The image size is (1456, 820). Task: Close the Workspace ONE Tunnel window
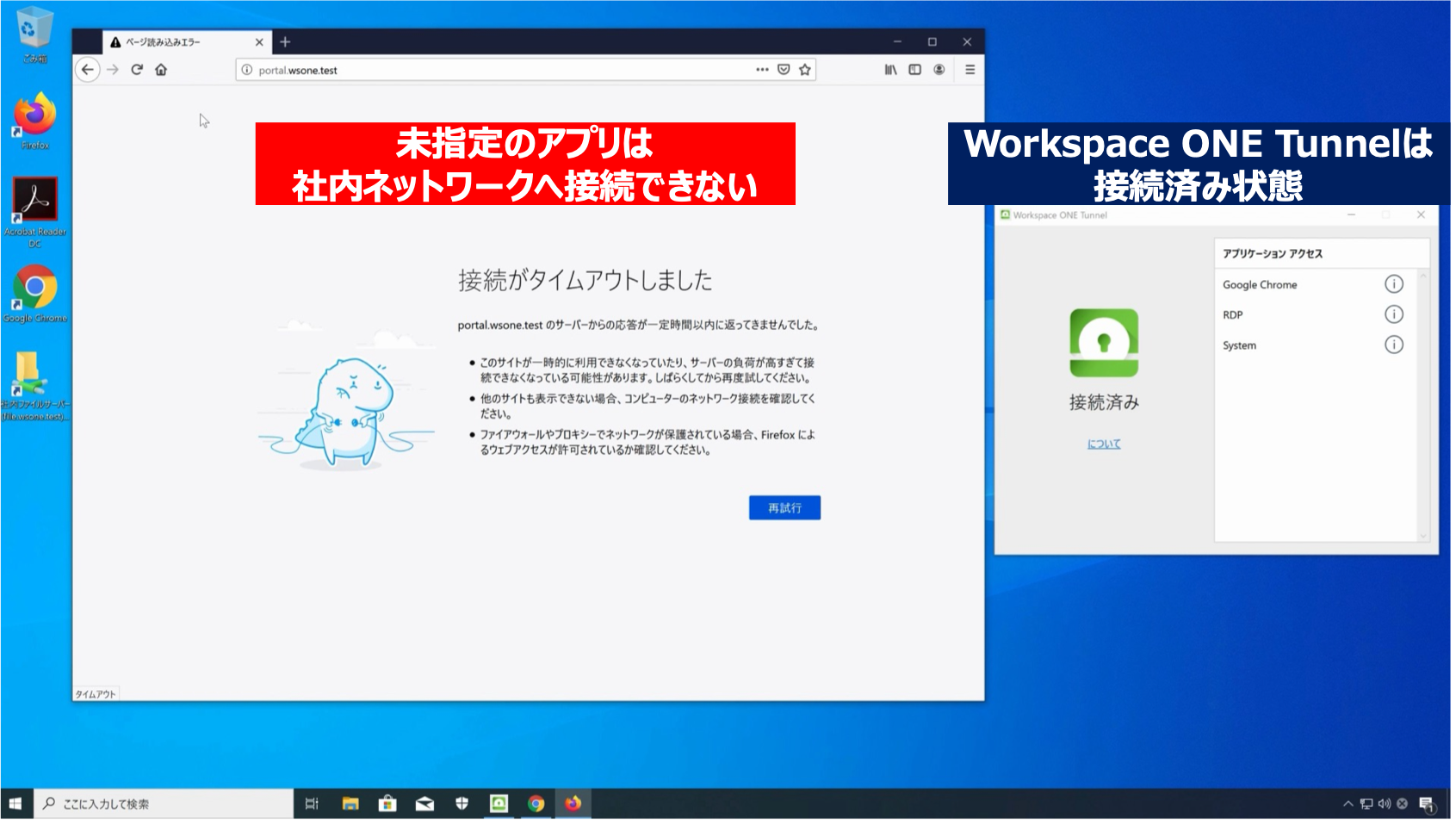(1421, 214)
